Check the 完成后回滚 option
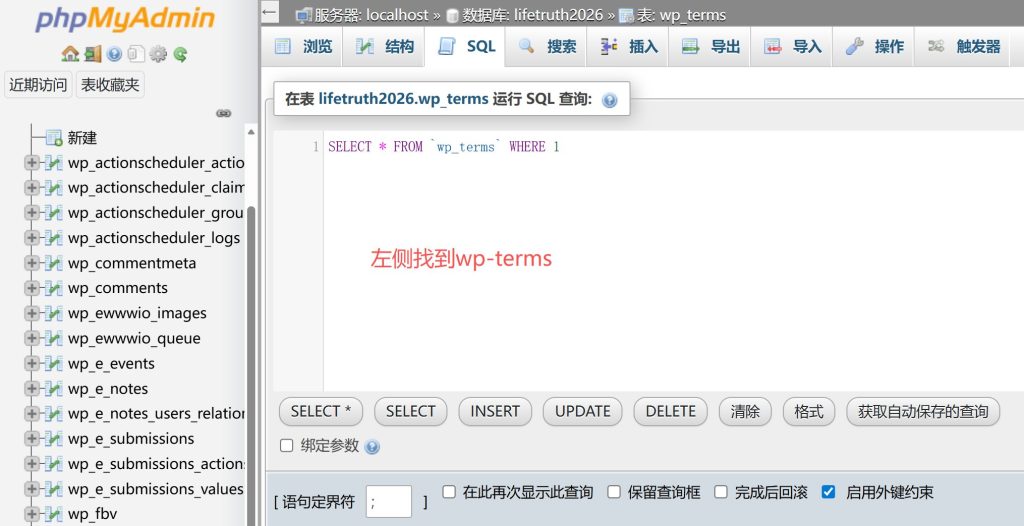Screen dimensions: 1024x526 (x=720, y=491)
